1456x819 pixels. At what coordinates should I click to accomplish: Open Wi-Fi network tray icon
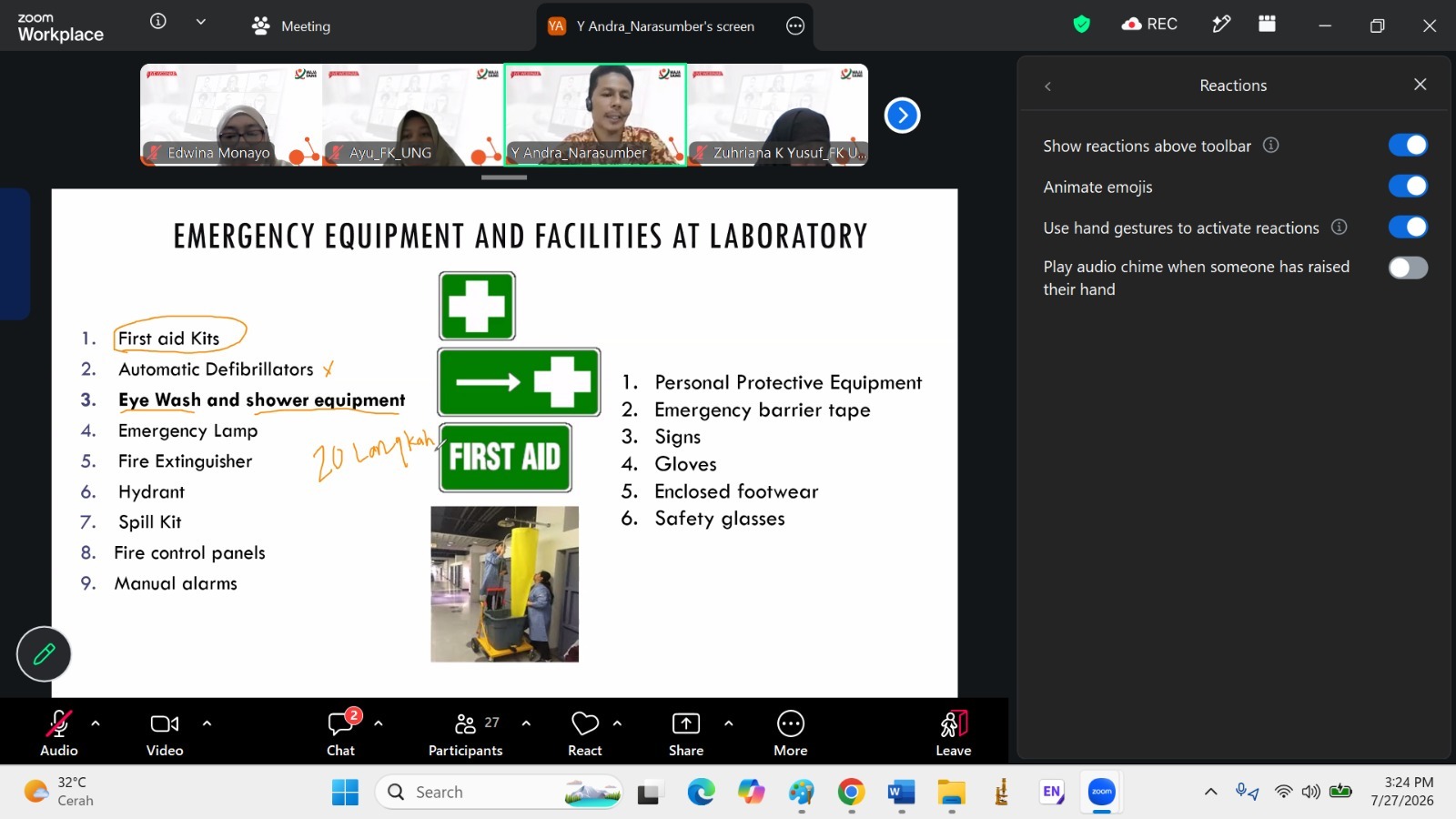pyautogui.click(x=1283, y=792)
